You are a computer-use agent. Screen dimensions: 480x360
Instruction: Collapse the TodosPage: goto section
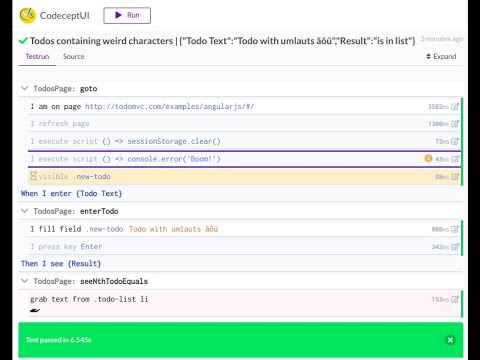point(24,88)
